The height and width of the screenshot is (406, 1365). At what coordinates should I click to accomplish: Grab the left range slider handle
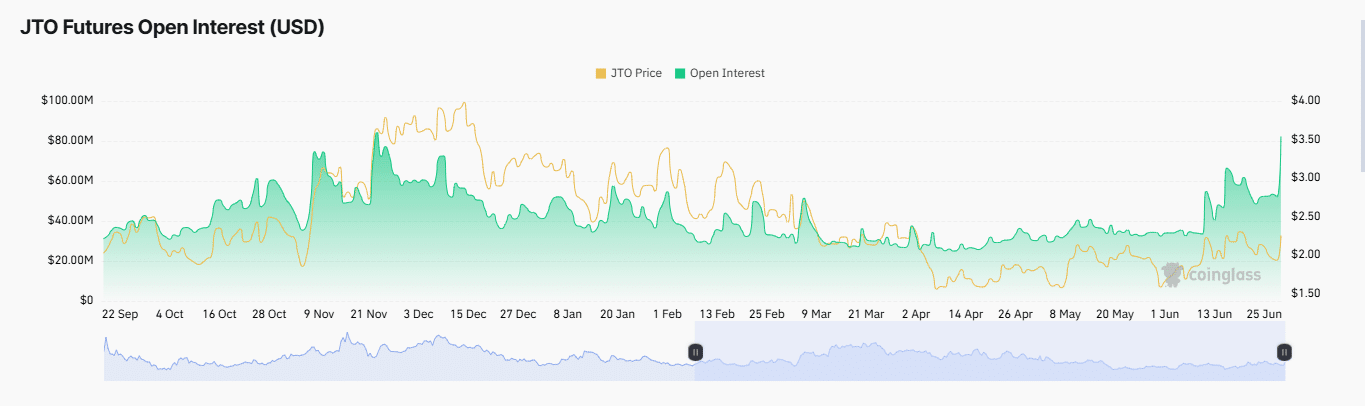tap(695, 352)
